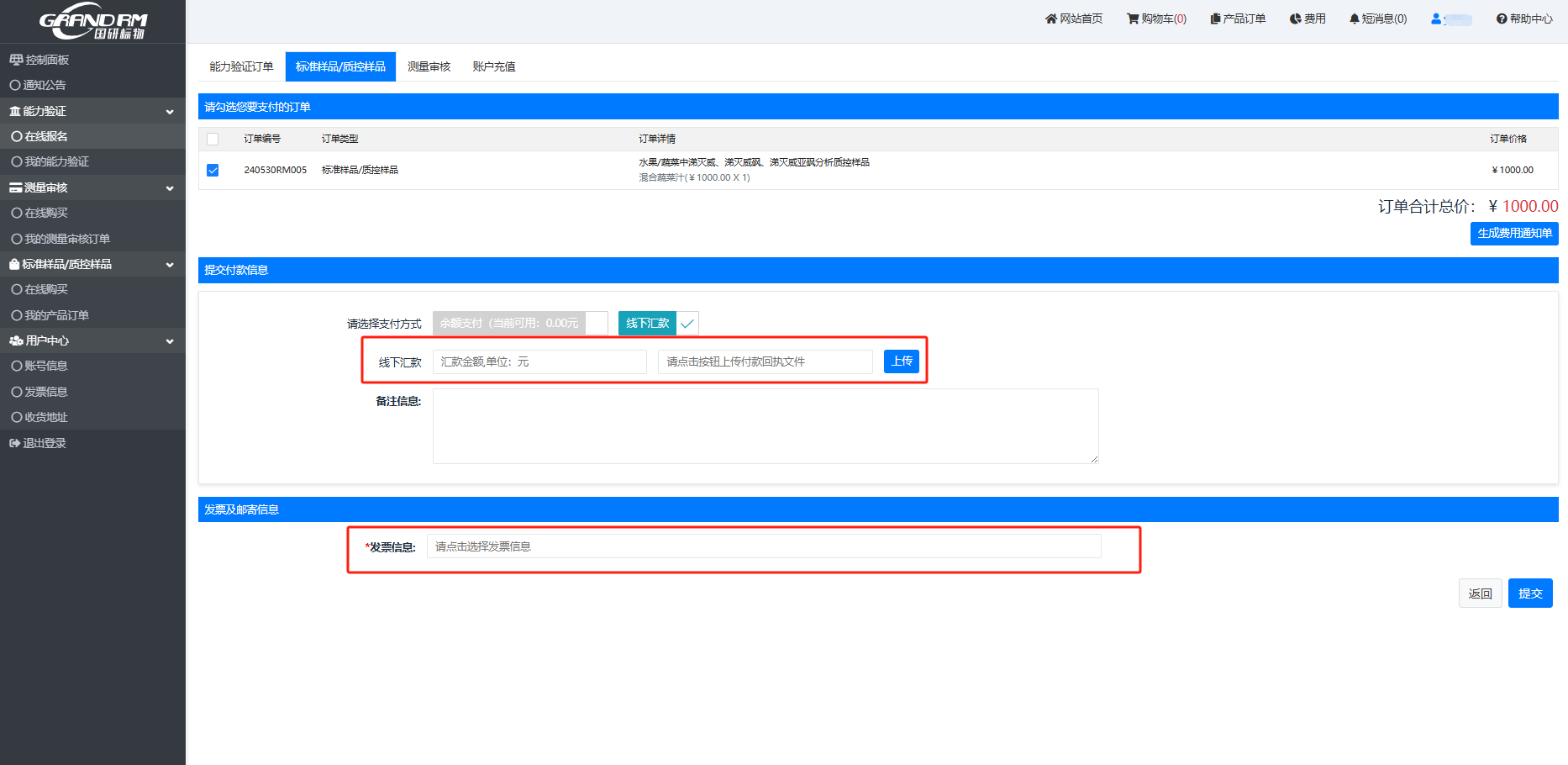Screen dimensions: 1568x765
Task: Click the 产品订单 copy icon
Action: (x=1215, y=18)
